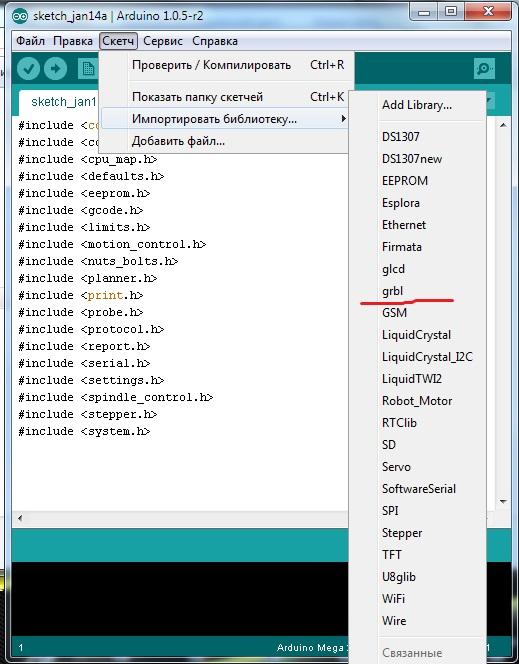Select the grbl library

click(417, 291)
